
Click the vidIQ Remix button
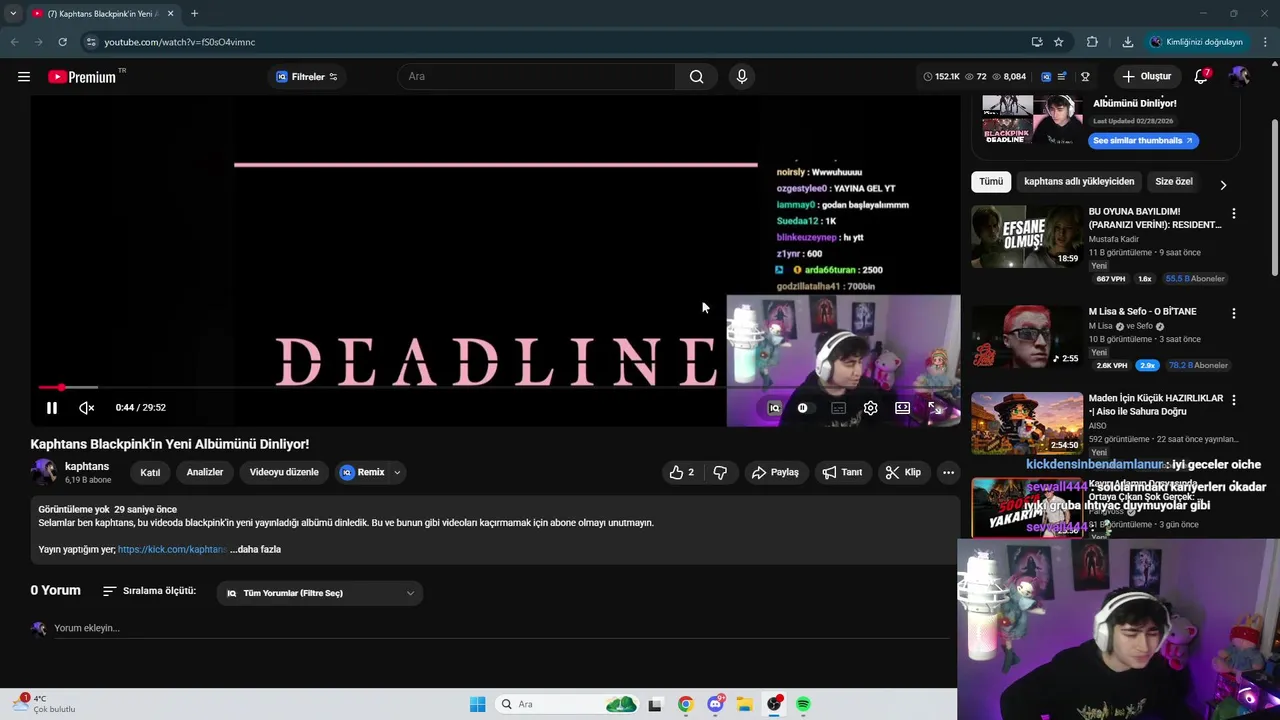(x=363, y=472)
